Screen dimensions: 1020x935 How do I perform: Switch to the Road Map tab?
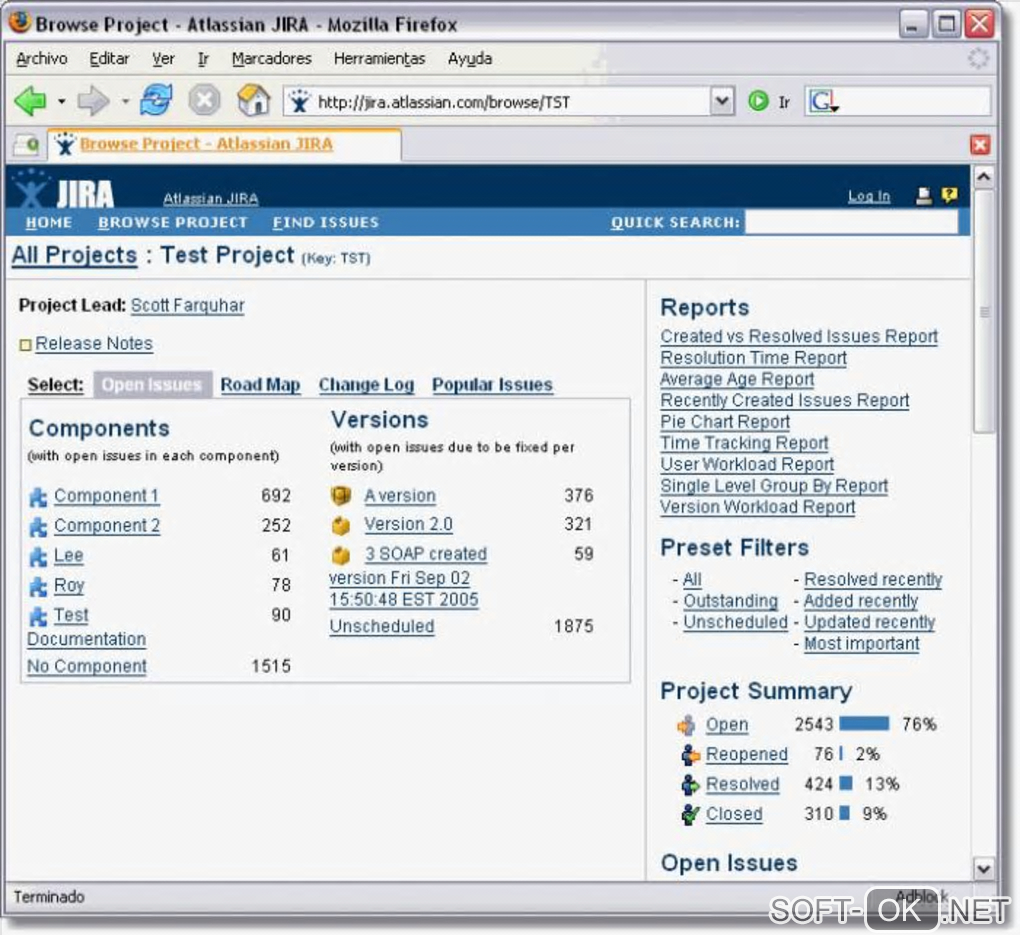click(260, 385)
